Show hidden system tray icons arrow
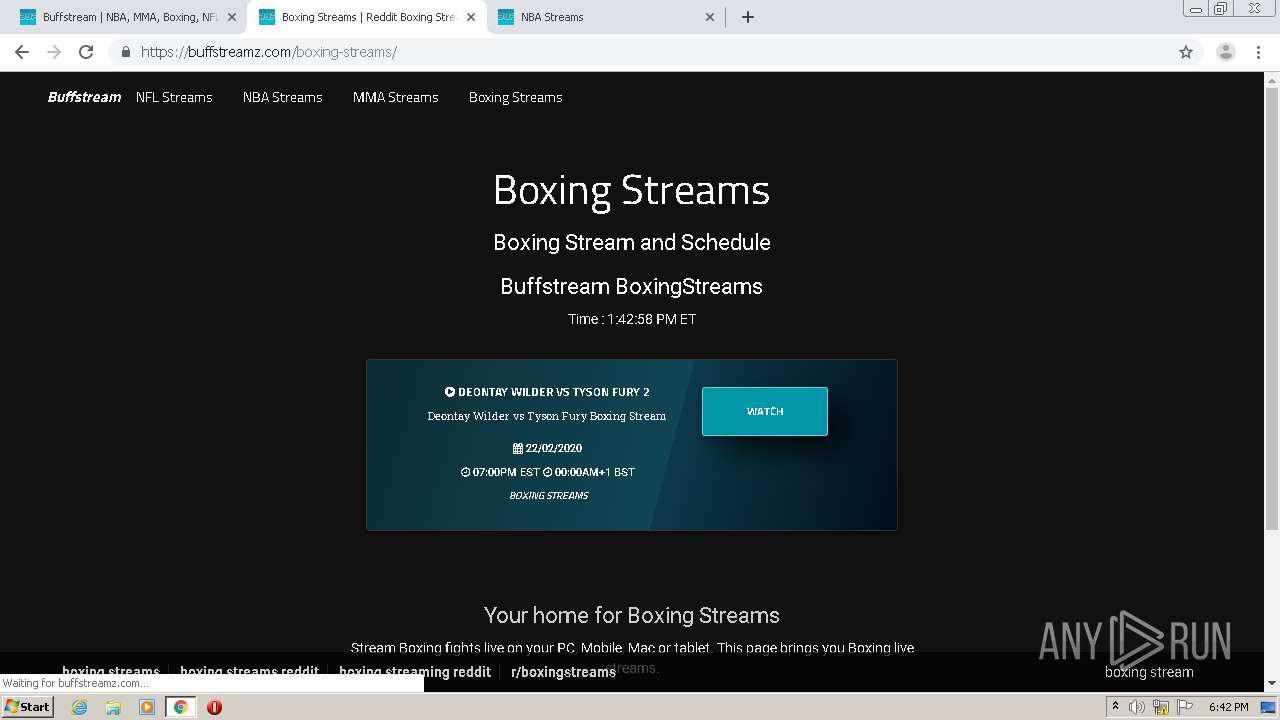The width and height of the screenshot is (1280, 720). (x=1115, y=706)
